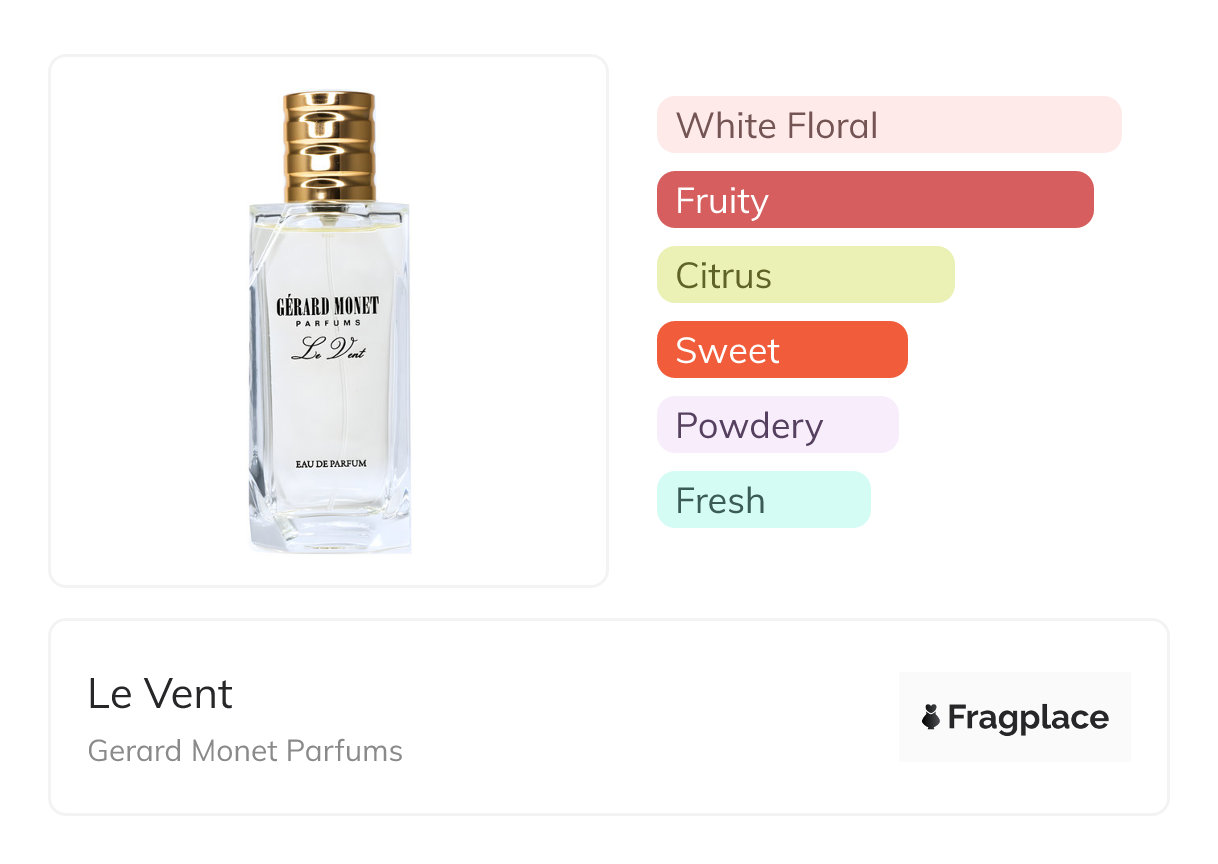Image resolution: width=1218 pixels, height=864 pixels.
Task: Click the Fragplace perfume bottle logo icon
Action: (x=932, y=717)
